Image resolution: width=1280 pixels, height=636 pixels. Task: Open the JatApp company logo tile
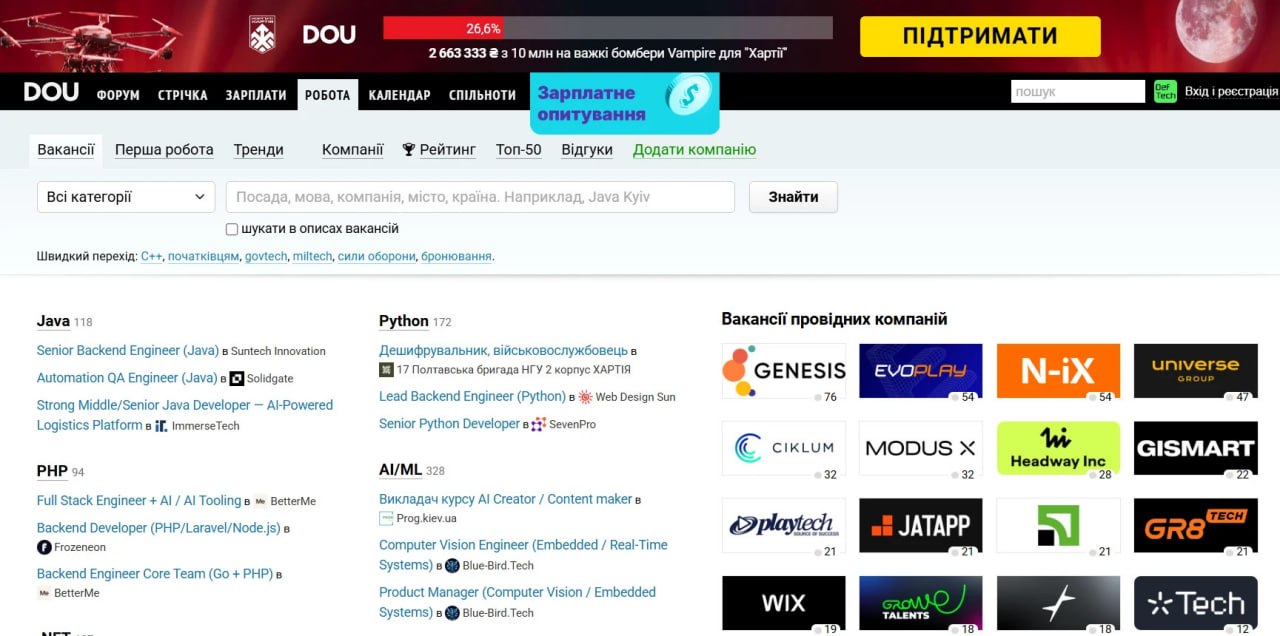pyautogui.click(x=921, y=525)
